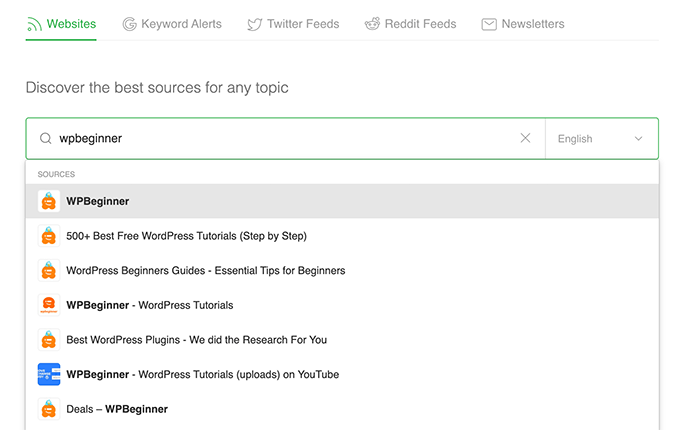Select WordPress Beginners Guides suggestion

tap(342, 270)
